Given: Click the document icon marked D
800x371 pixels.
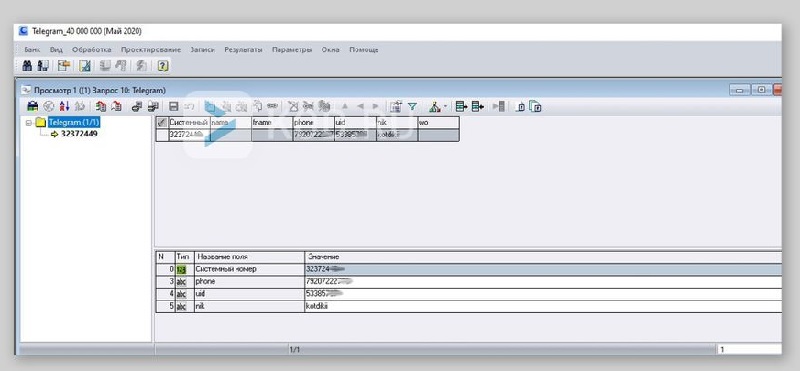Looking at the screenshot, I should click(x=520, y=107).
